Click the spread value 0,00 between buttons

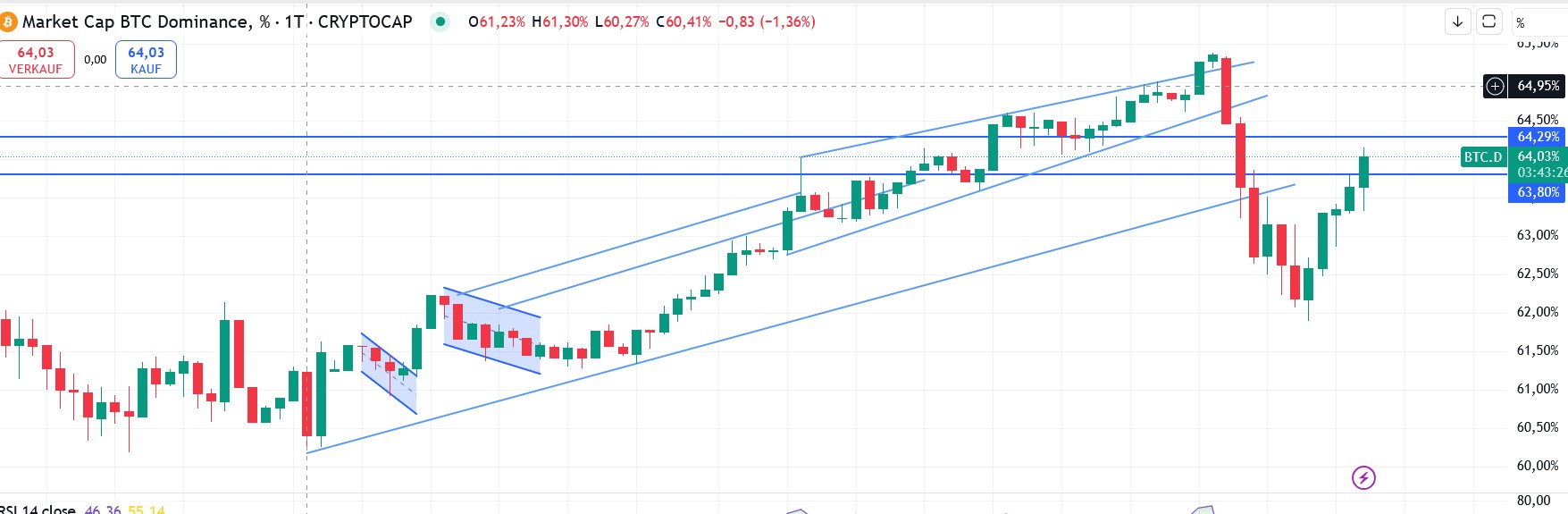96,60
